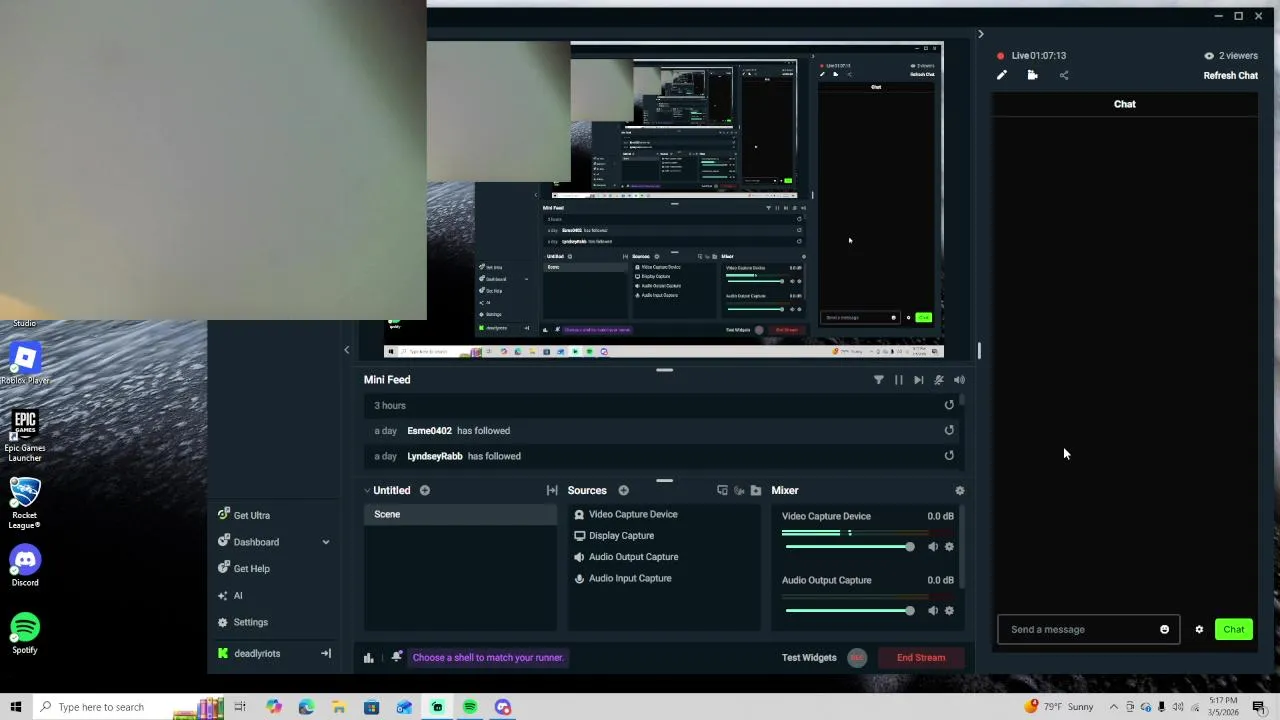Open the emoji picker in message box

click(1164, 629)
